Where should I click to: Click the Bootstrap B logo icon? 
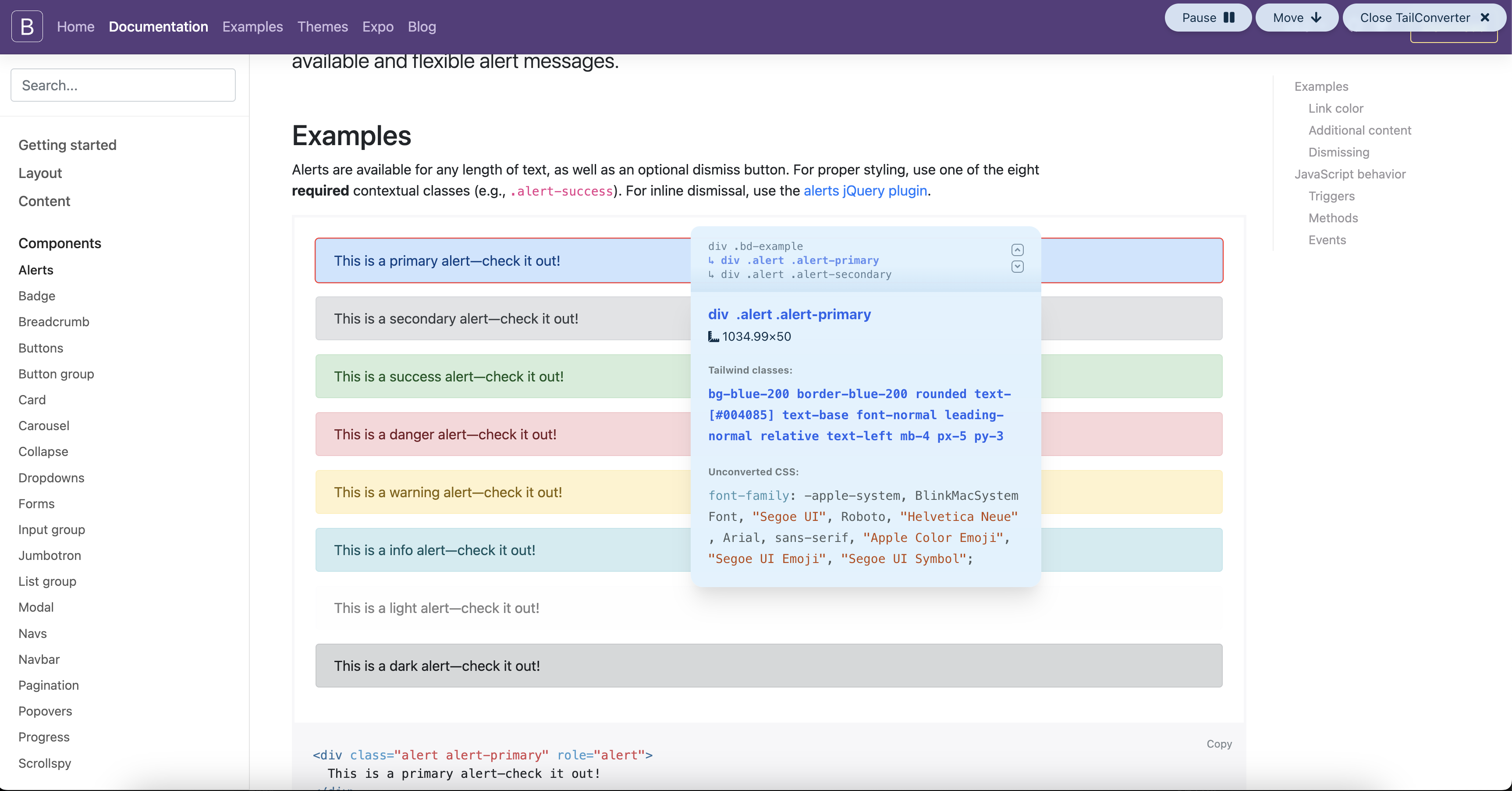(27, 26)
